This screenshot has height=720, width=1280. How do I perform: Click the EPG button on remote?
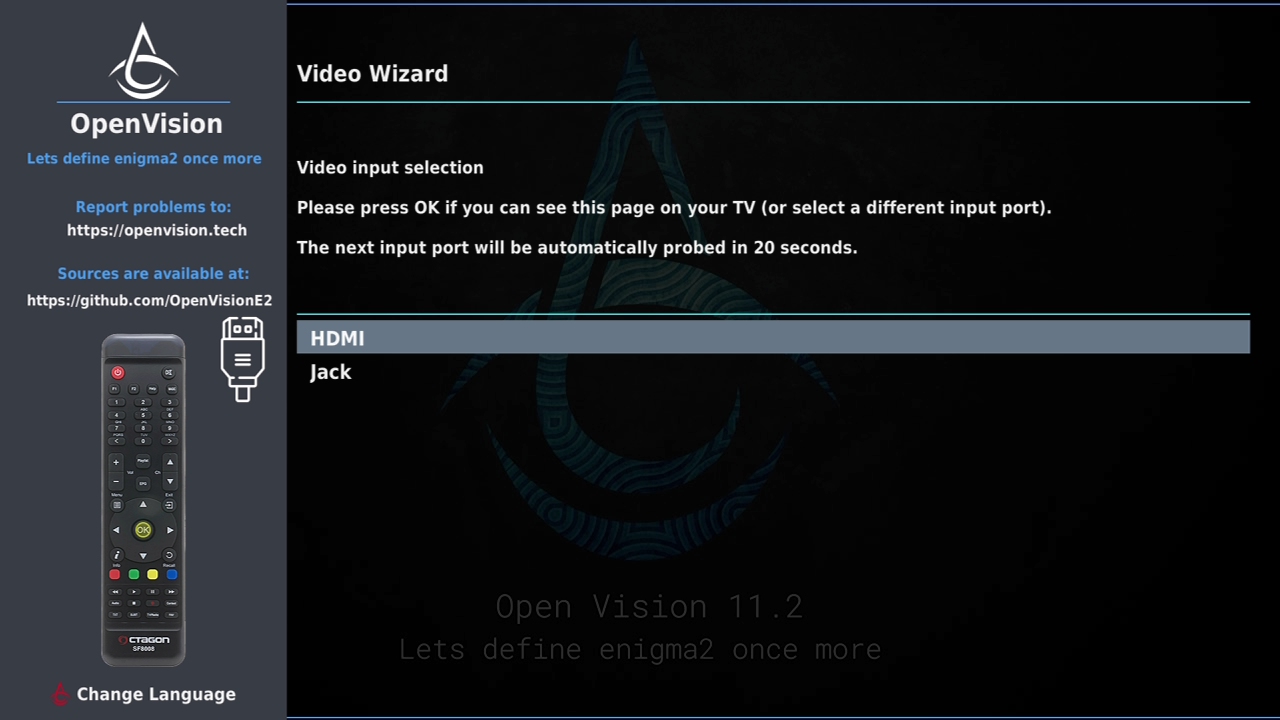(143, 483)
